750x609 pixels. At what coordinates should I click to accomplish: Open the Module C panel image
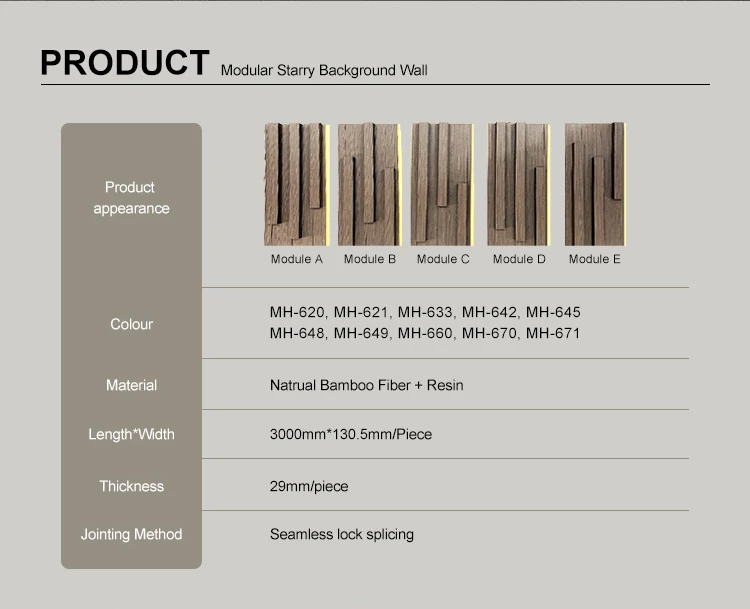[442, 185]
